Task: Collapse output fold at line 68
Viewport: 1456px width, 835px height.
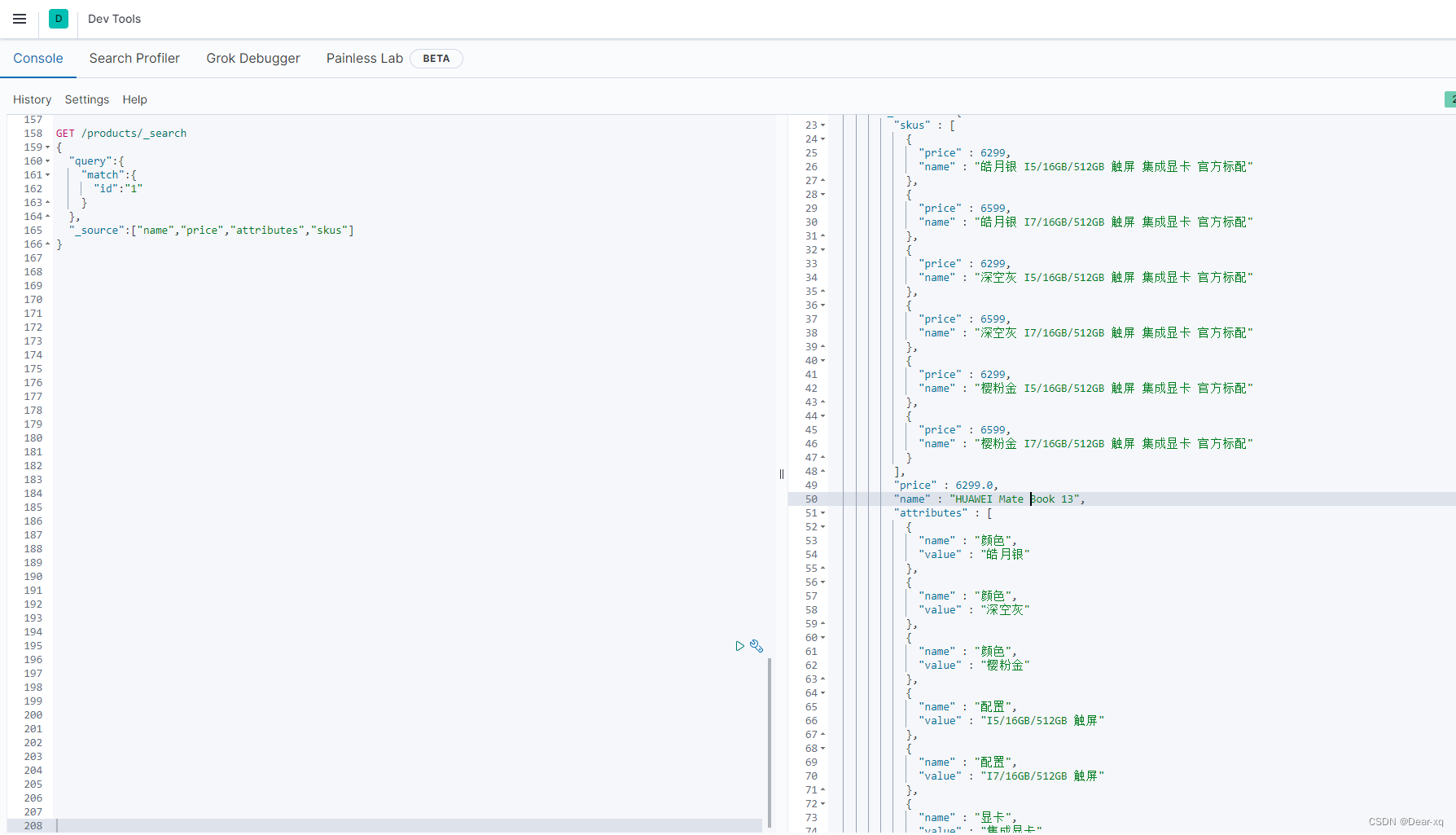Action: point(822,749)
